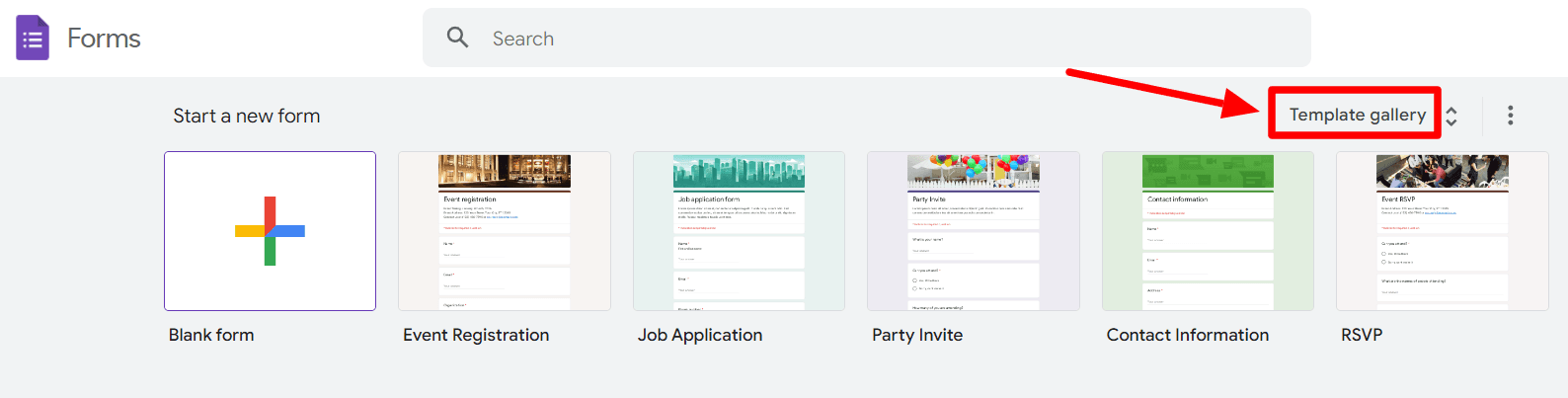Image resolution: width=1568 pixels, height=398 pixels.
Task: Click the search magnifier icon
Action: pos(457,38)
